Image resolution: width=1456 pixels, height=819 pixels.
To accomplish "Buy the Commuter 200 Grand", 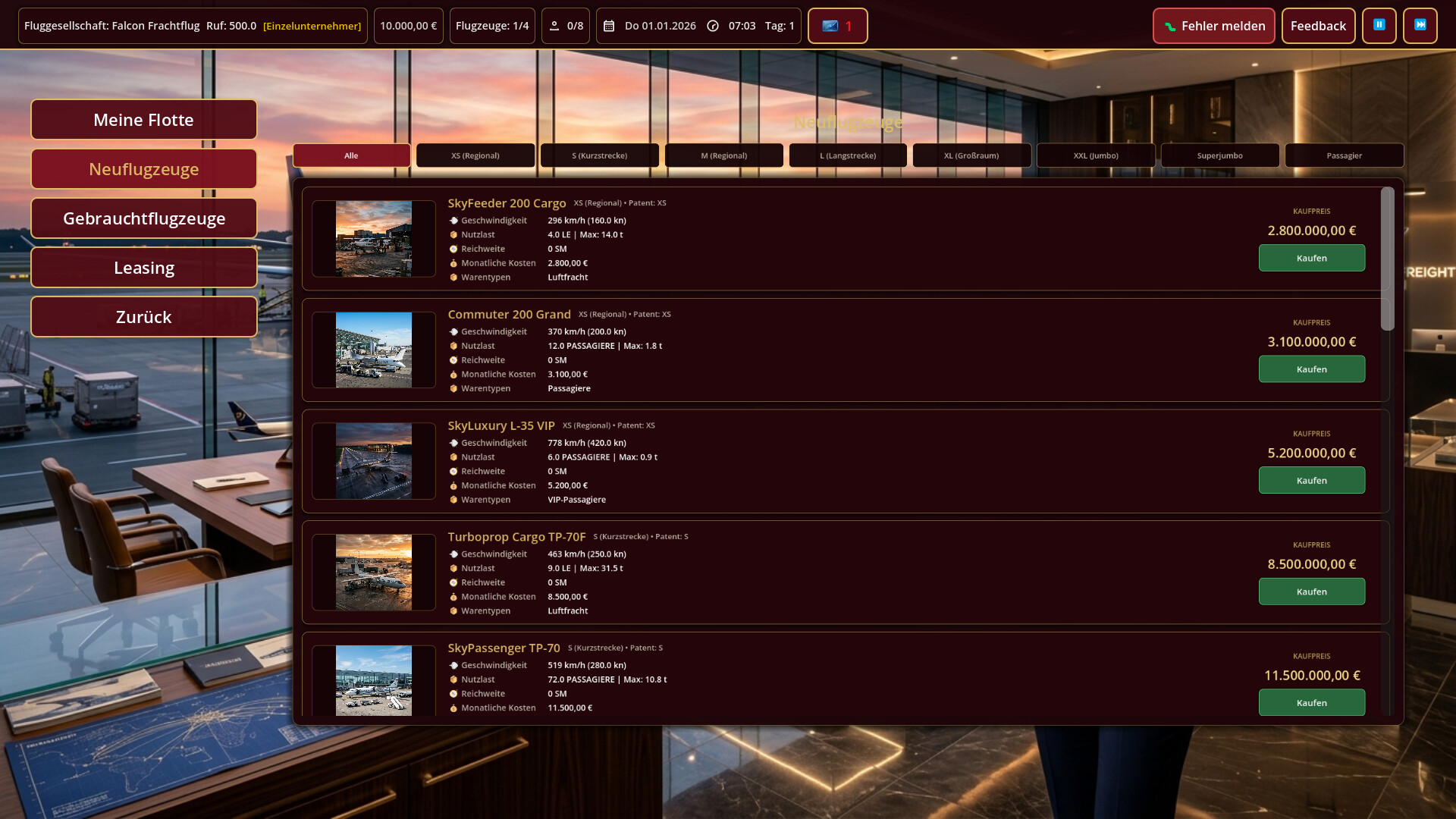I will pyautogui.click(x=1312, y=369).
